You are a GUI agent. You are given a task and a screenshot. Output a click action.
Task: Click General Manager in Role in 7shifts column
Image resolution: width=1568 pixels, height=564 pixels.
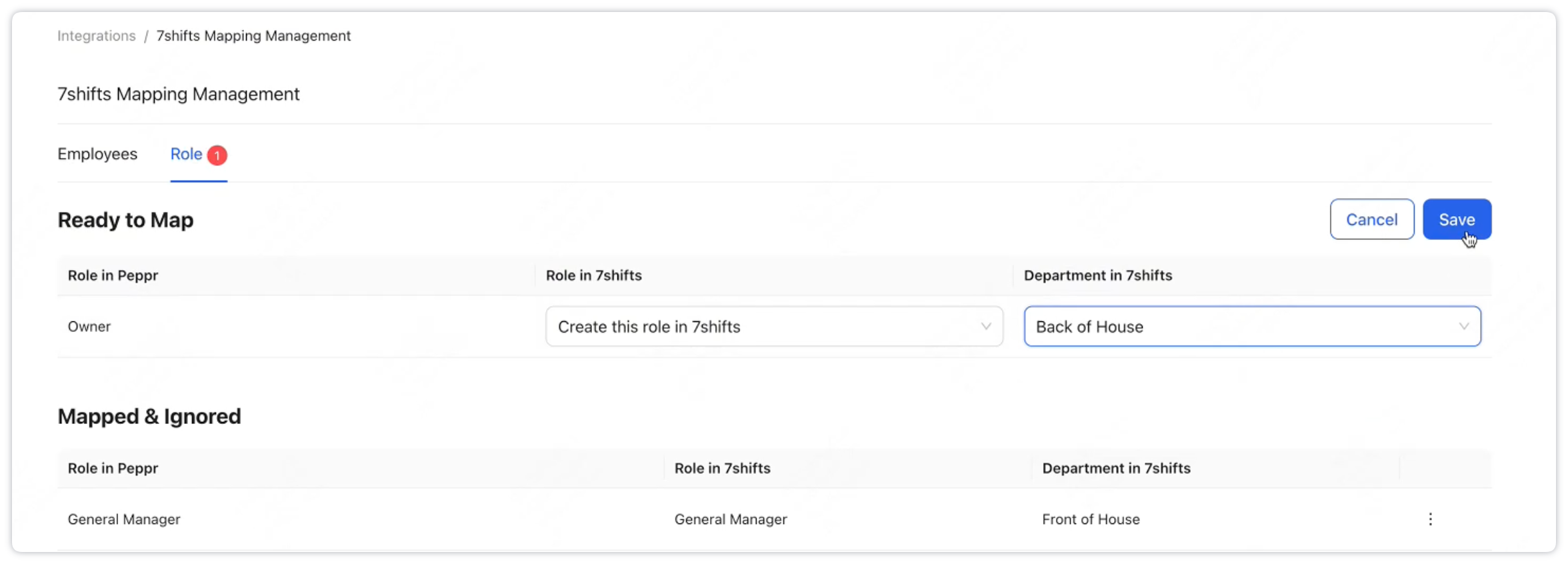click(731, 519)
